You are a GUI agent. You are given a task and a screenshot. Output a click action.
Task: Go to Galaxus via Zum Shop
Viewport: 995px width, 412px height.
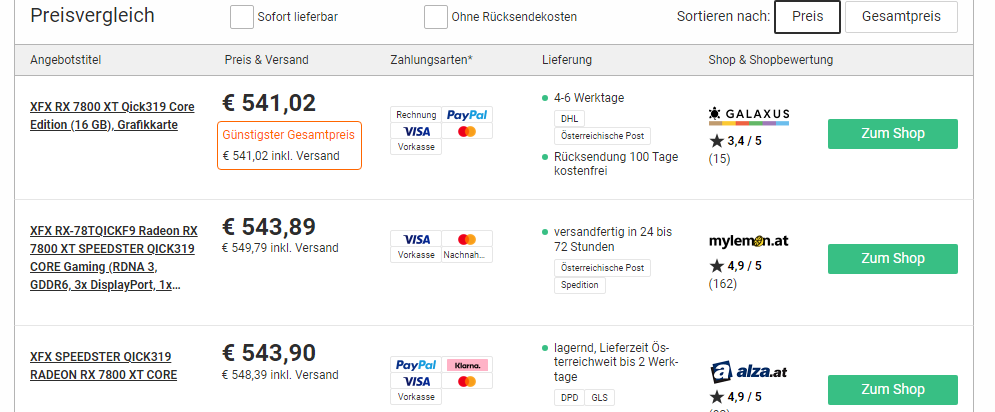tap(892, 134)
